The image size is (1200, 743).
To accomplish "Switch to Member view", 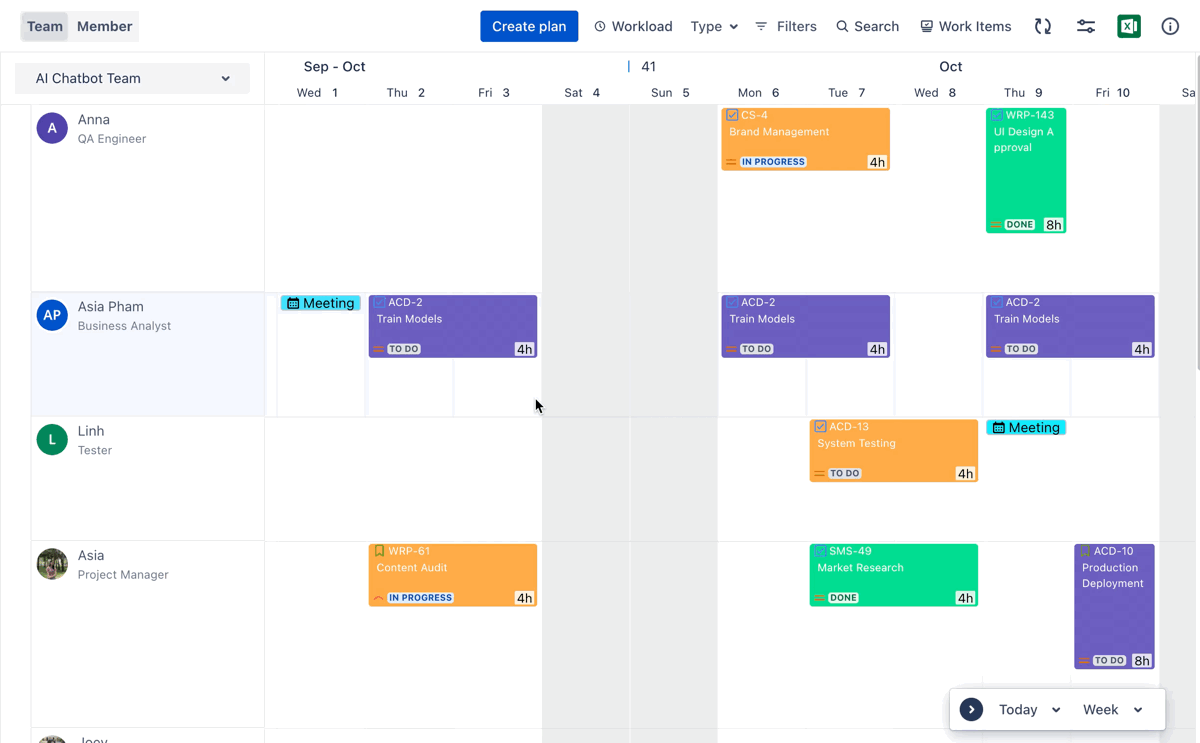I will pos(104,27).
